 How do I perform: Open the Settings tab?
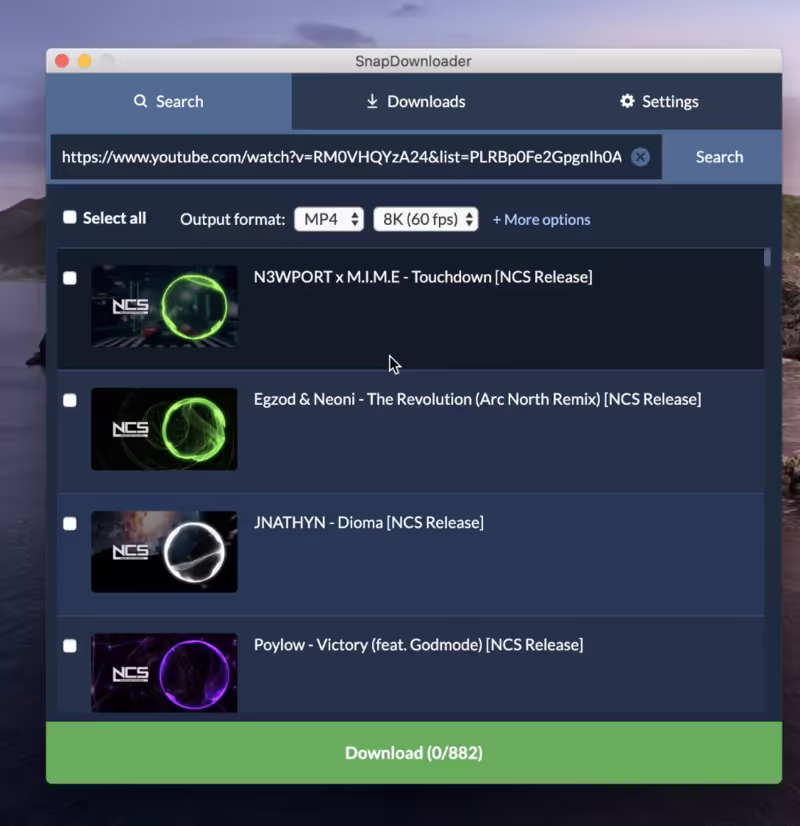(x=659, y=101)
